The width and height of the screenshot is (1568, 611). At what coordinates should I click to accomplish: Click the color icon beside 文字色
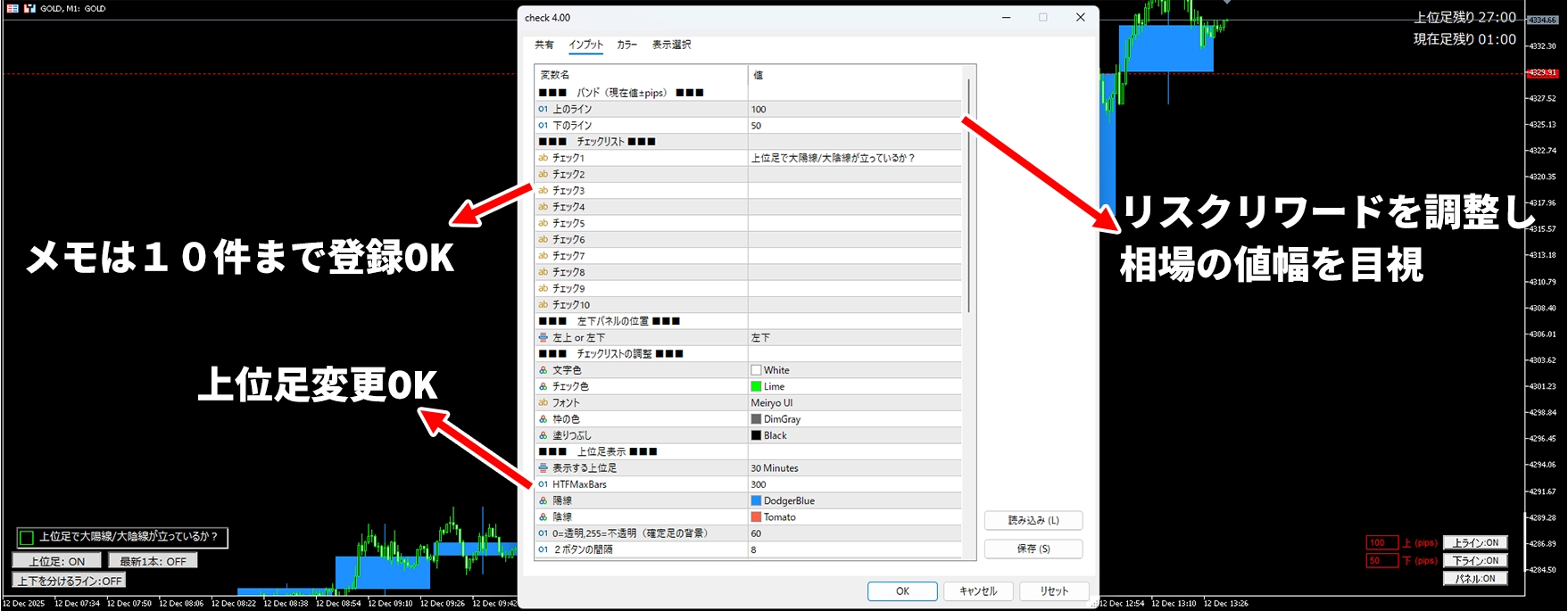pyautogui.click(x=543, y=370)
